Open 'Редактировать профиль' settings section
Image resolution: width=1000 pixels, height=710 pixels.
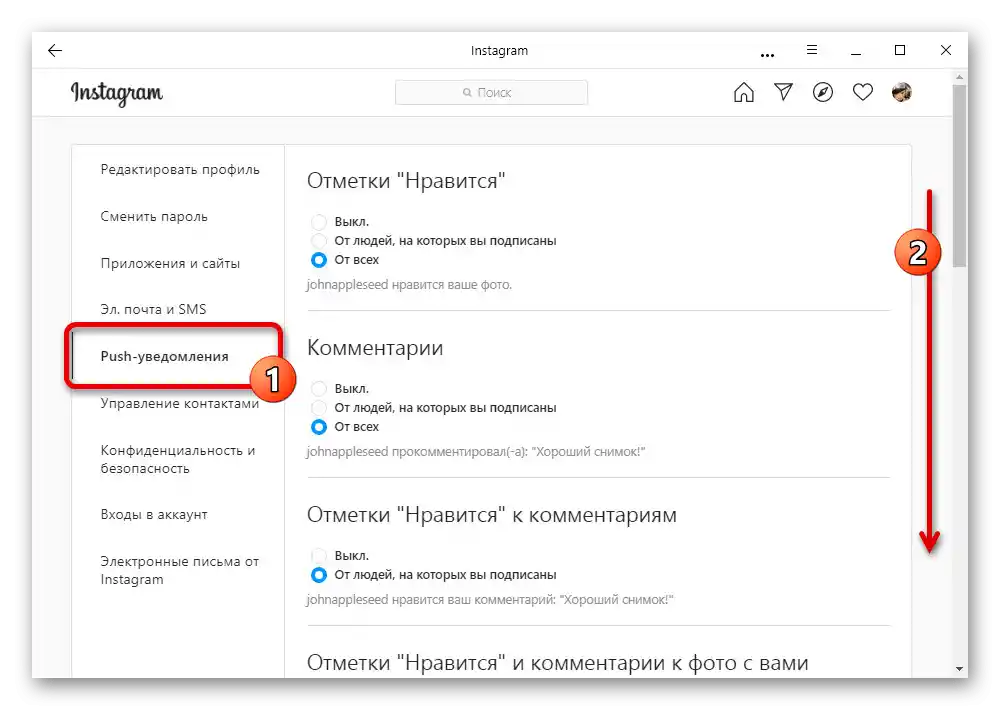tap(180, 170)
